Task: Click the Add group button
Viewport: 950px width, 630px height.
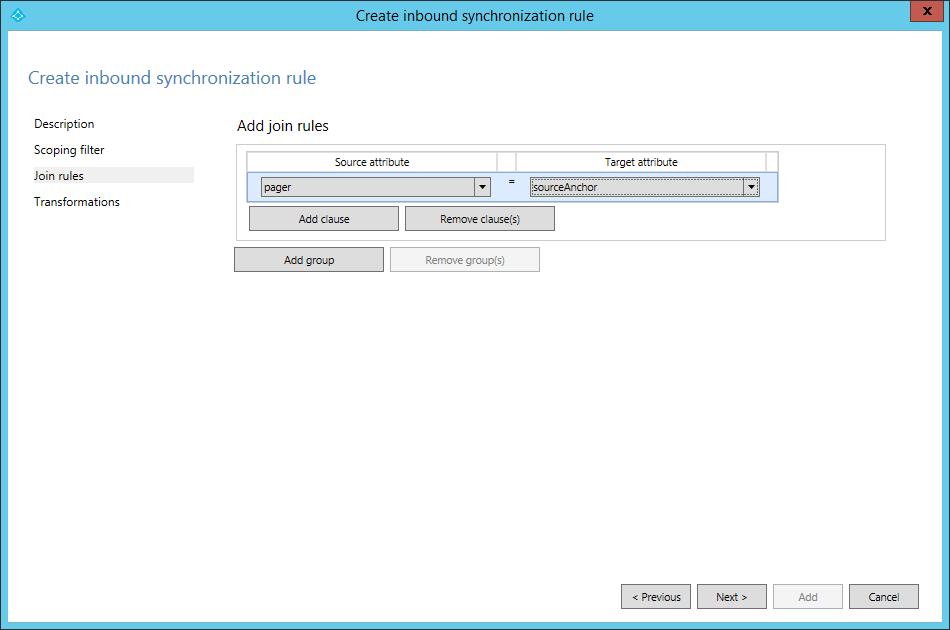Action: click(309, 260)
